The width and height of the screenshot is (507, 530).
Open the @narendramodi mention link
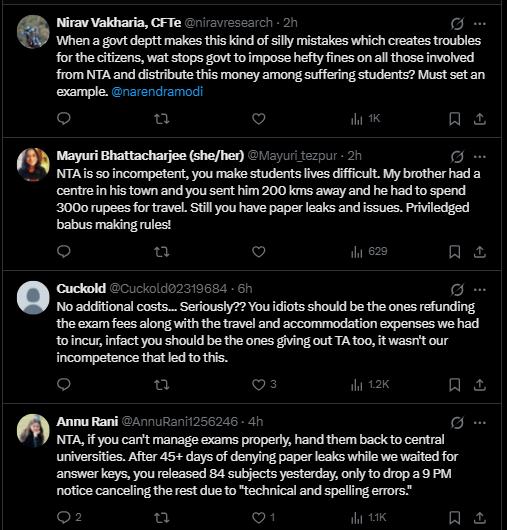click(x=157, y=92)
